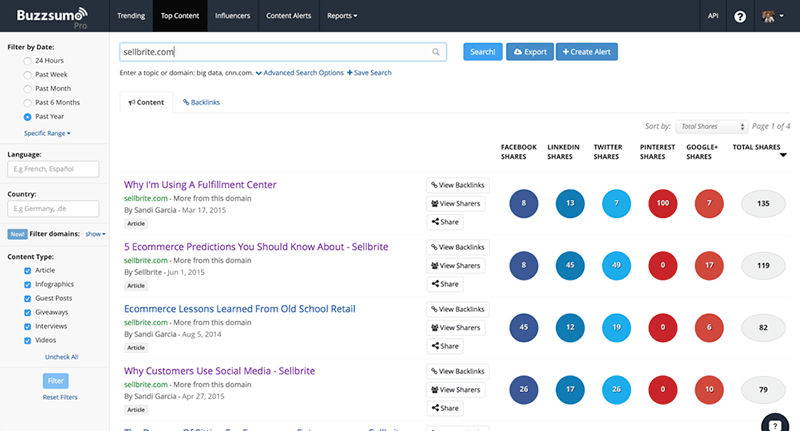Open the API link in header
800x431 pixels.
pos(713,16)
